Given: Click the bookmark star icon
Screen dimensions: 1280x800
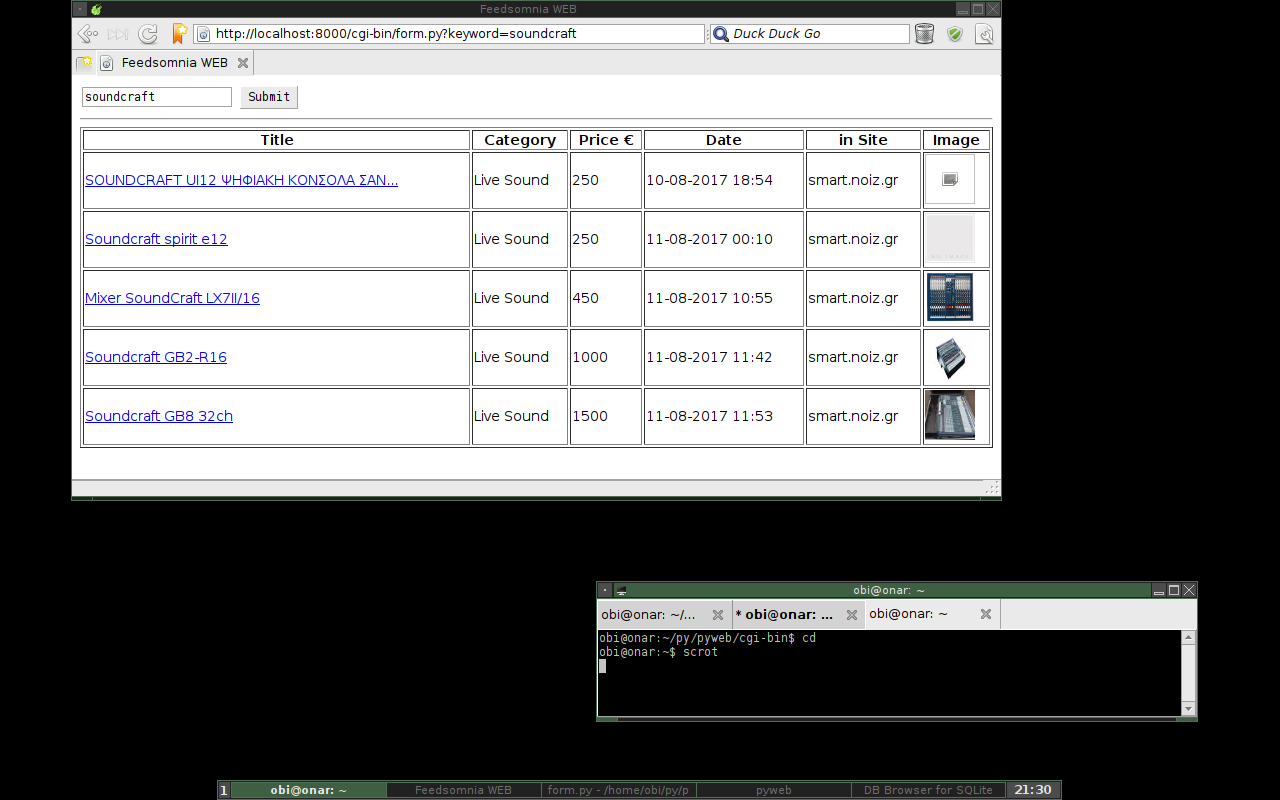Looking at the screenshot, I should point(179,34).
